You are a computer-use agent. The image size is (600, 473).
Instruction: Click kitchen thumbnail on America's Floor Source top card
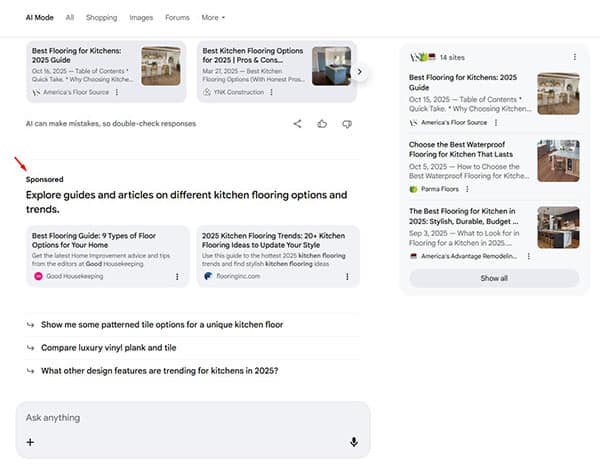(x=161, y=66)
